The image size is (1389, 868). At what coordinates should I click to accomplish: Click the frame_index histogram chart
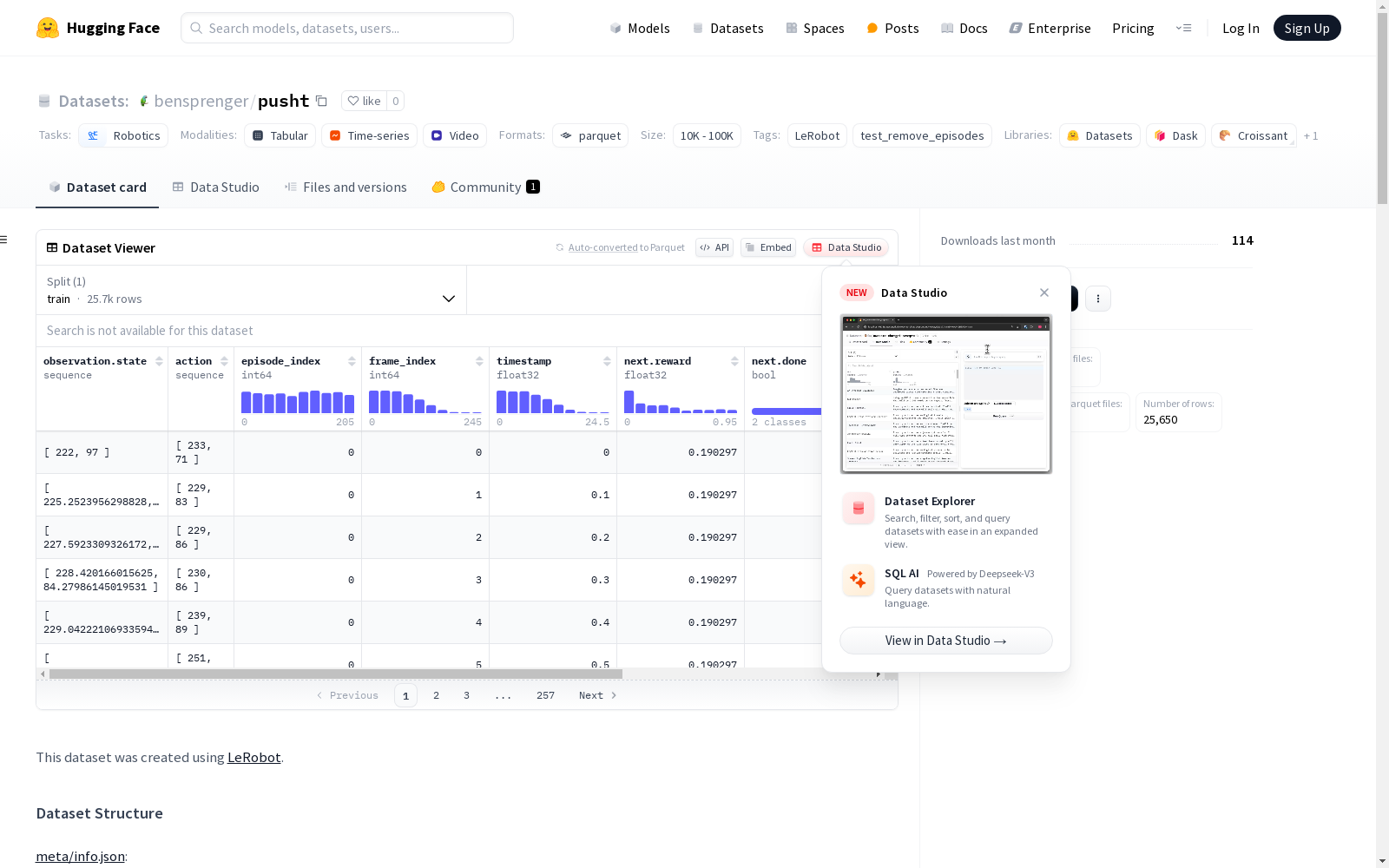point(425,402)
